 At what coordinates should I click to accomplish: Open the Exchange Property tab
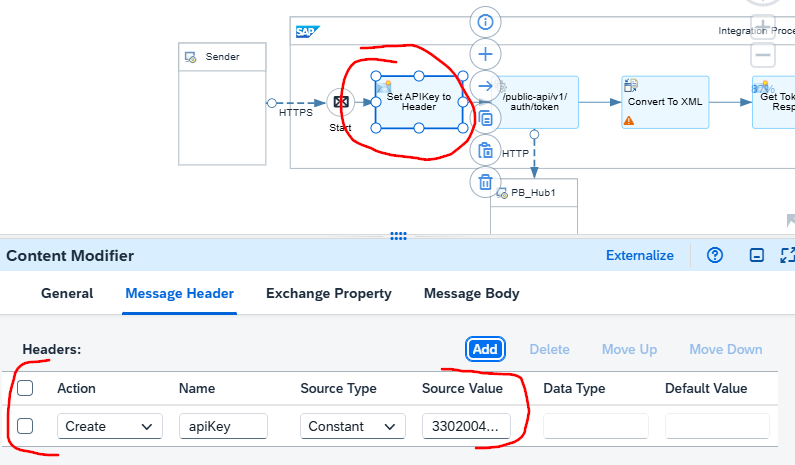coord(328,293)
